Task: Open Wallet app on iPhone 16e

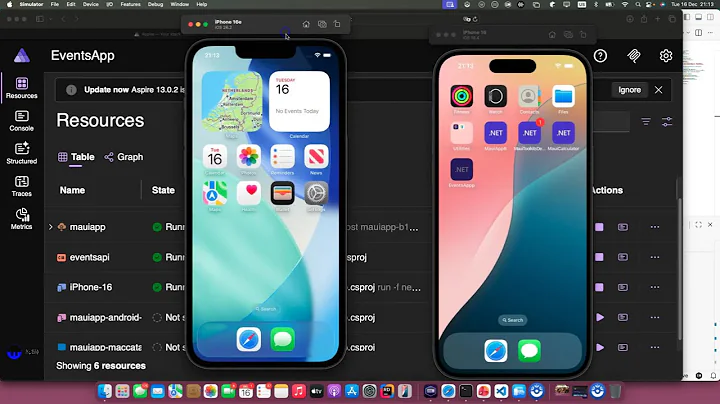Action: coord(282,193)
